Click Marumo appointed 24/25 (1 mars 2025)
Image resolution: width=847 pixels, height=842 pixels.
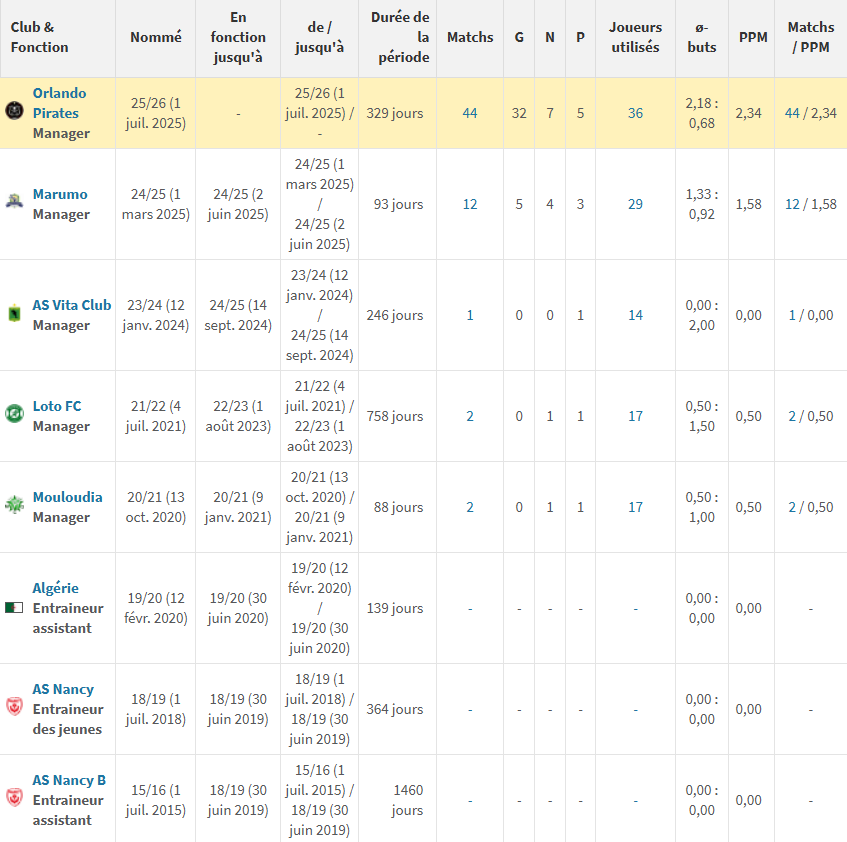(x=156, y=204)
